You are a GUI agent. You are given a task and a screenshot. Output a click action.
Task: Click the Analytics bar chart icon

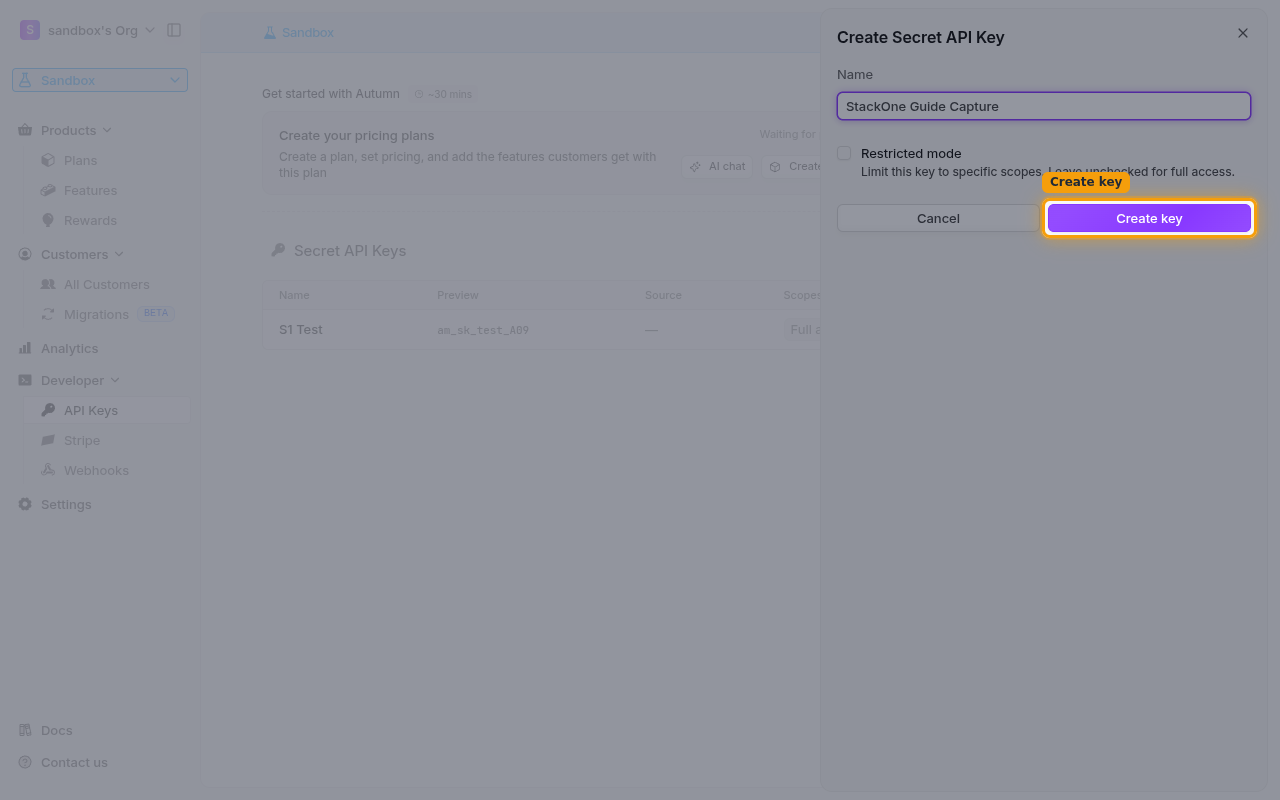coord(25,348)
